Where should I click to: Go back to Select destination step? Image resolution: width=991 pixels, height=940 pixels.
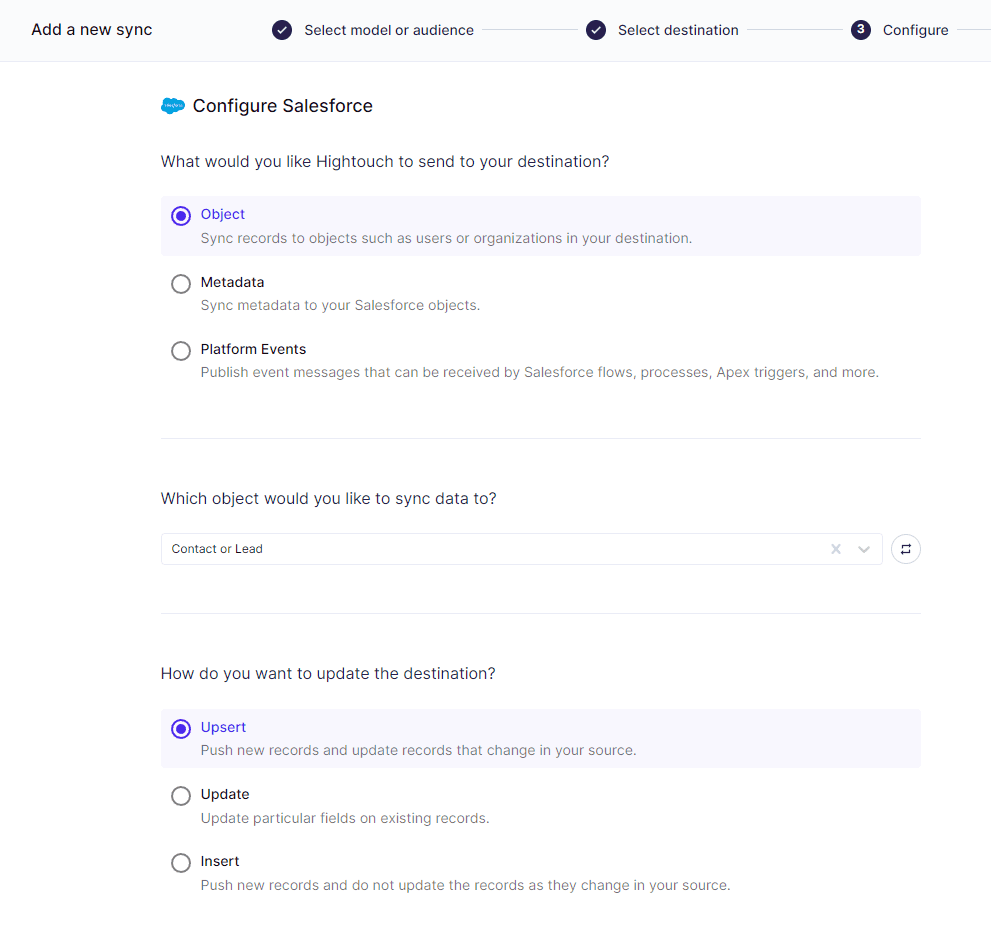click(x=678, y=30)
